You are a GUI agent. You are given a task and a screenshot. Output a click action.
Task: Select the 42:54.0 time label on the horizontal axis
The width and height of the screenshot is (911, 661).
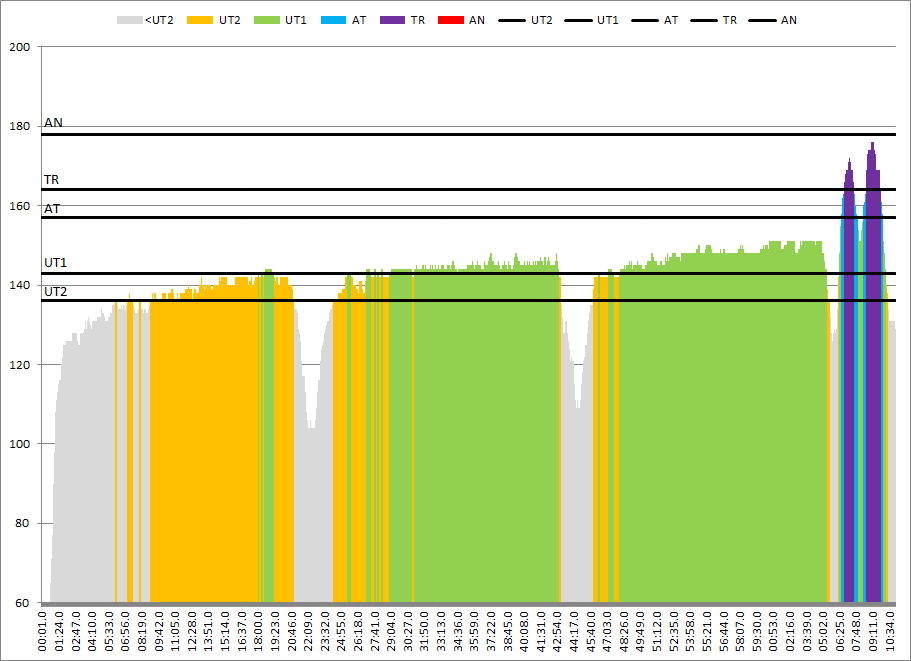click(x=558, y=631)
